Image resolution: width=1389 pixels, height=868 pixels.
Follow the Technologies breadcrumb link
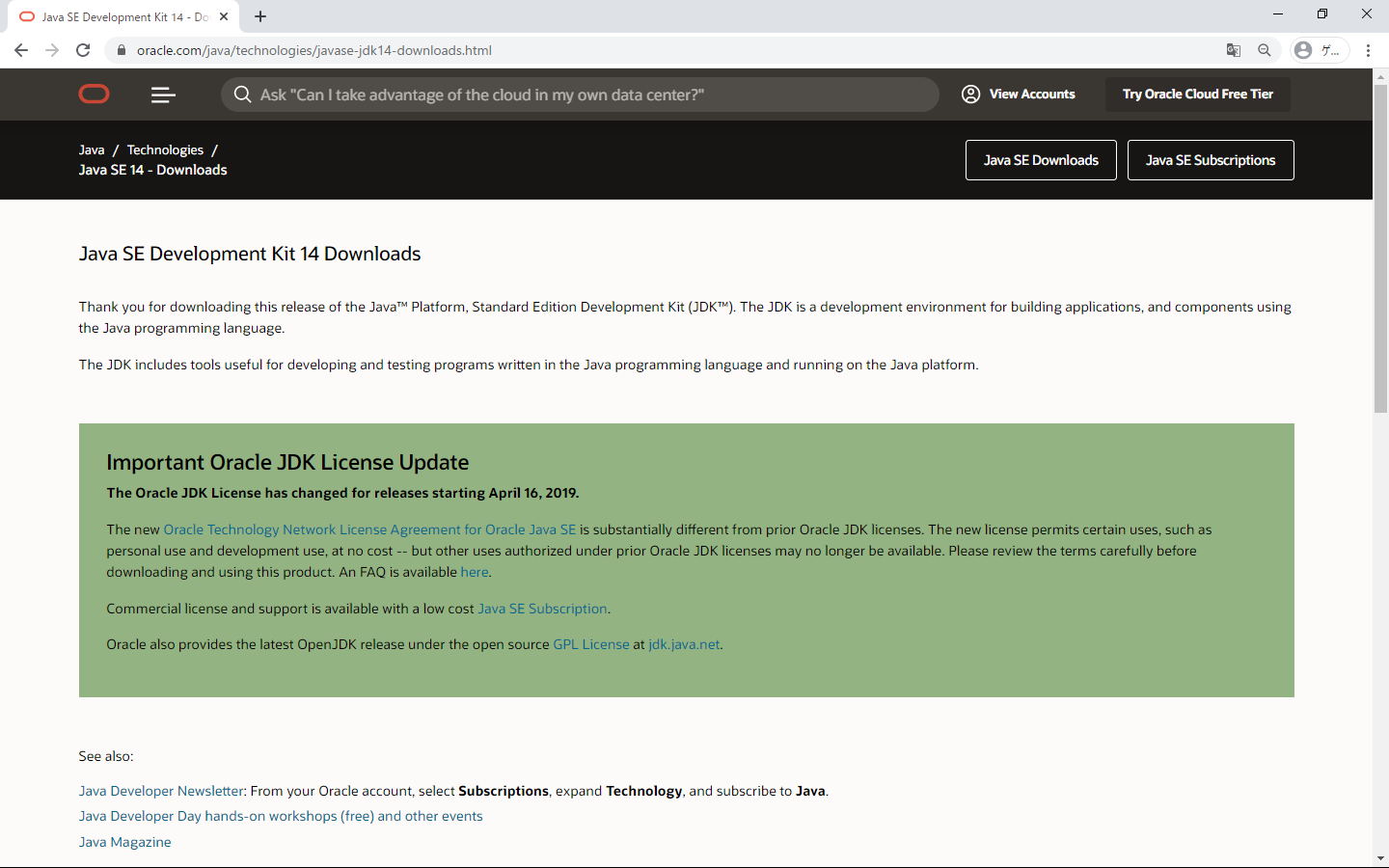[x=165, y=149]
